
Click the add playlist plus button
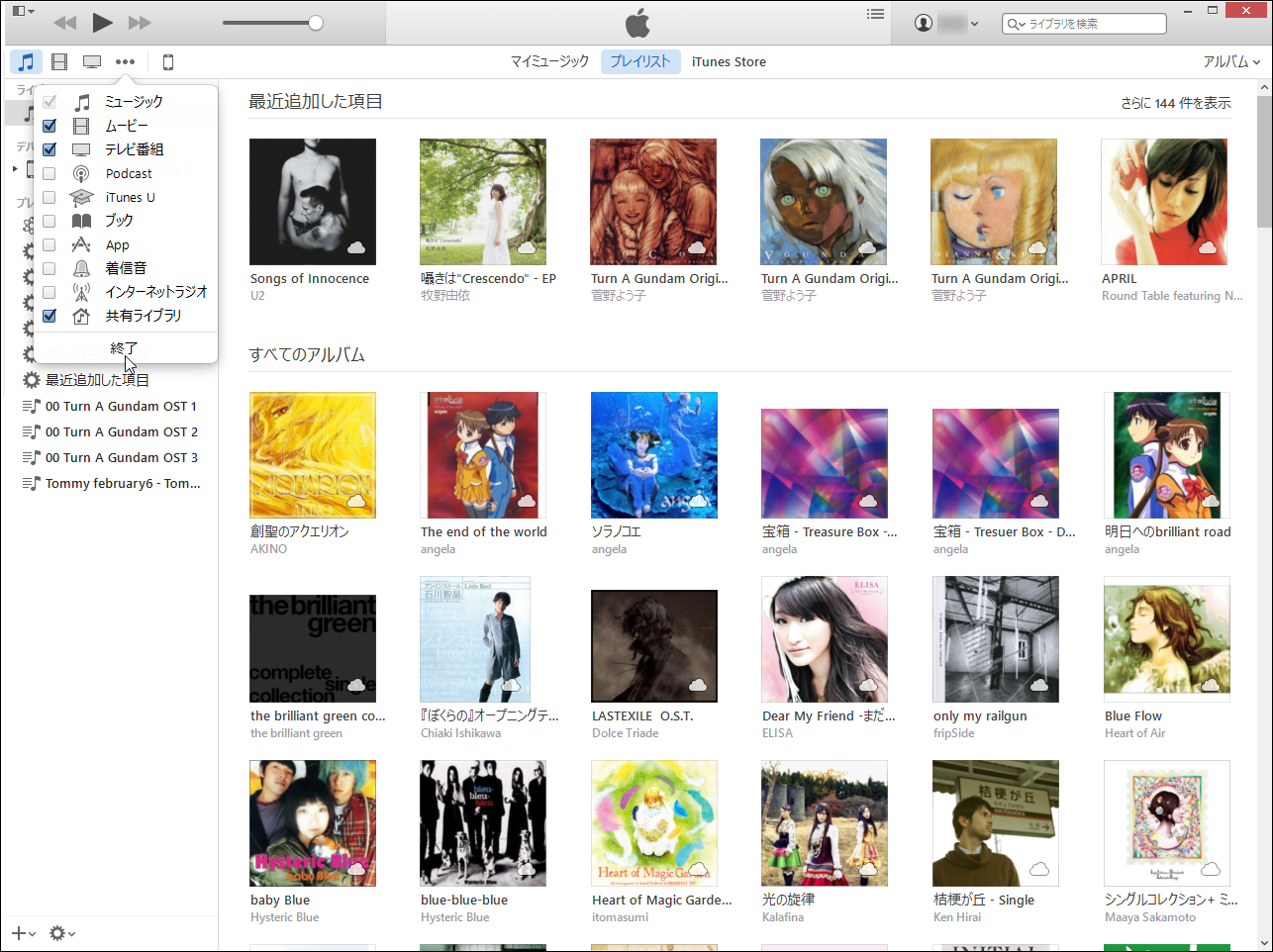(x=18, y=933)
